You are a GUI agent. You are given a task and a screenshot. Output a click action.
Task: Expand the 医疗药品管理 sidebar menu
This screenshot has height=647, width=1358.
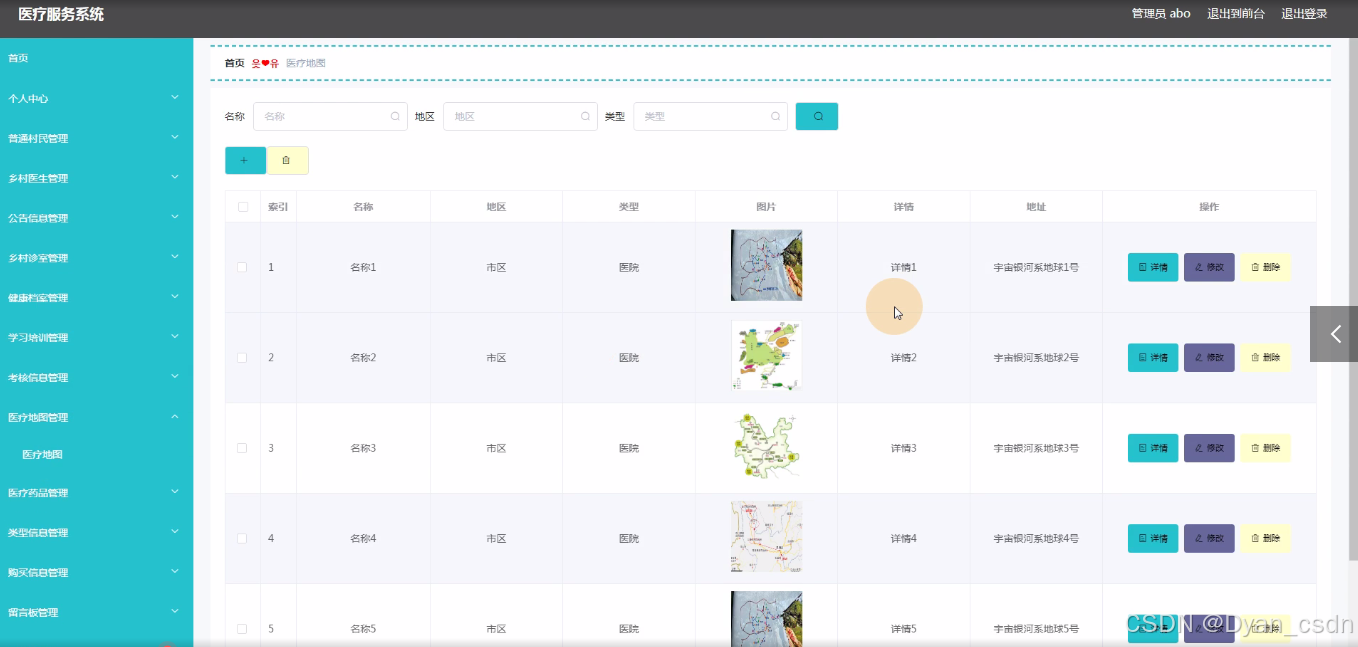pyautogui.click(x=96, y=493)
